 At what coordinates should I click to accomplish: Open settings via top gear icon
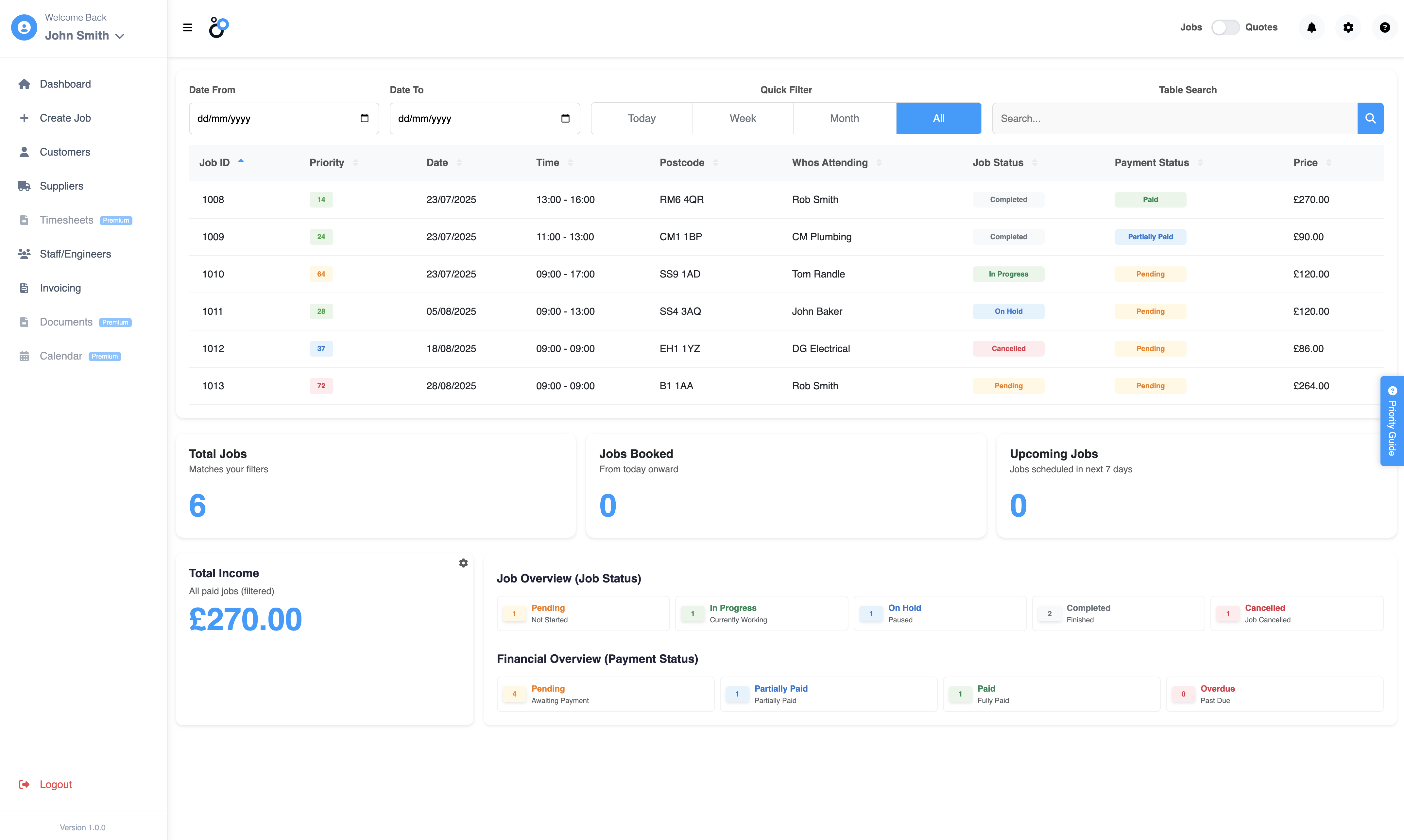point(1348,27)
